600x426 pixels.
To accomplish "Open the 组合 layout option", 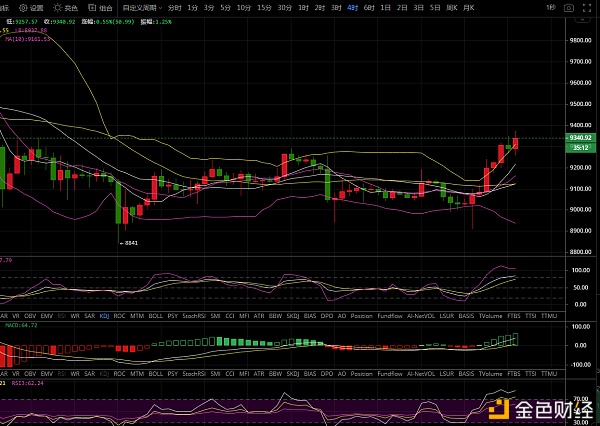I will click(100, 8).
